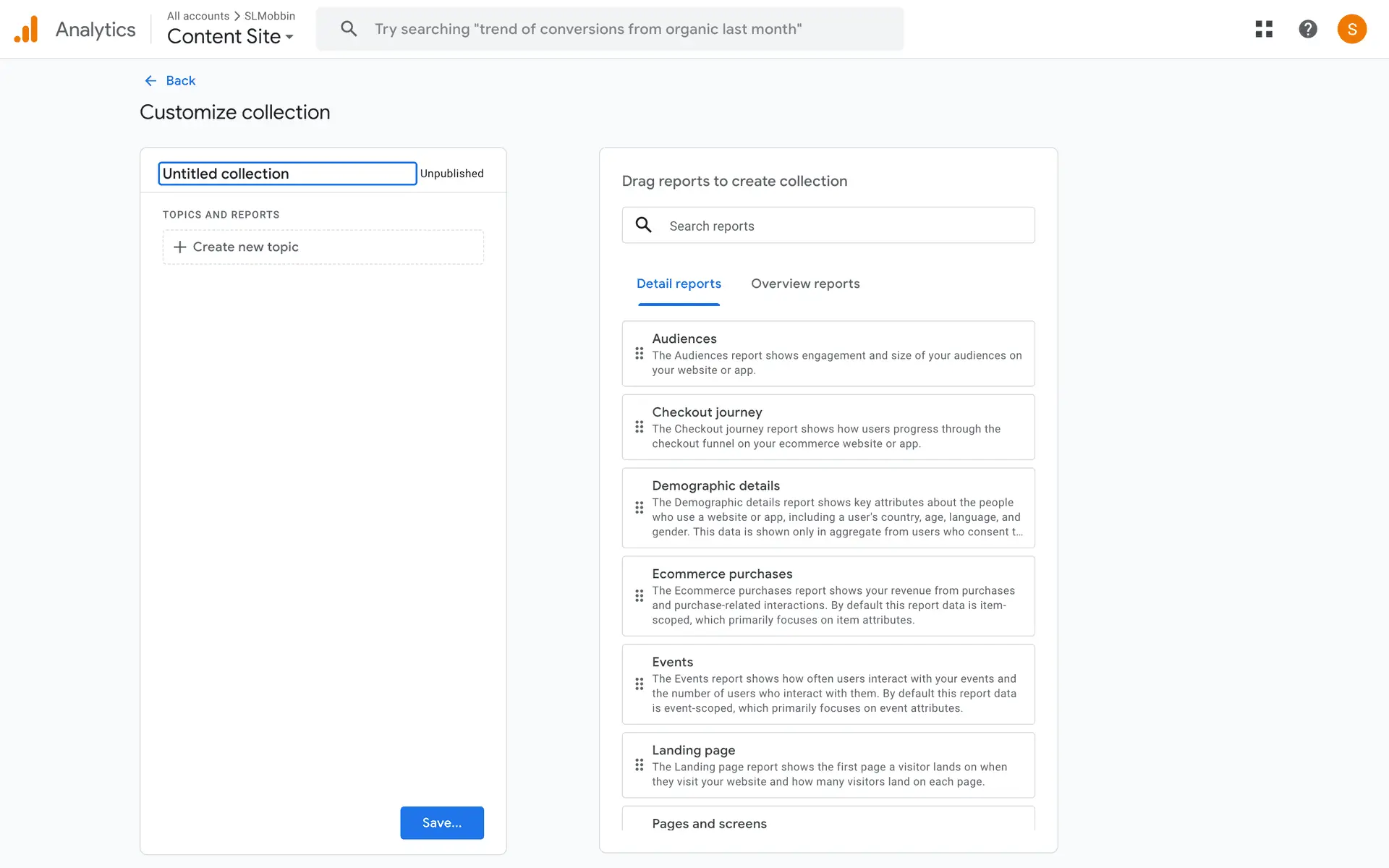
Task: Click the orange account avatar
Action: (1351, 29)
